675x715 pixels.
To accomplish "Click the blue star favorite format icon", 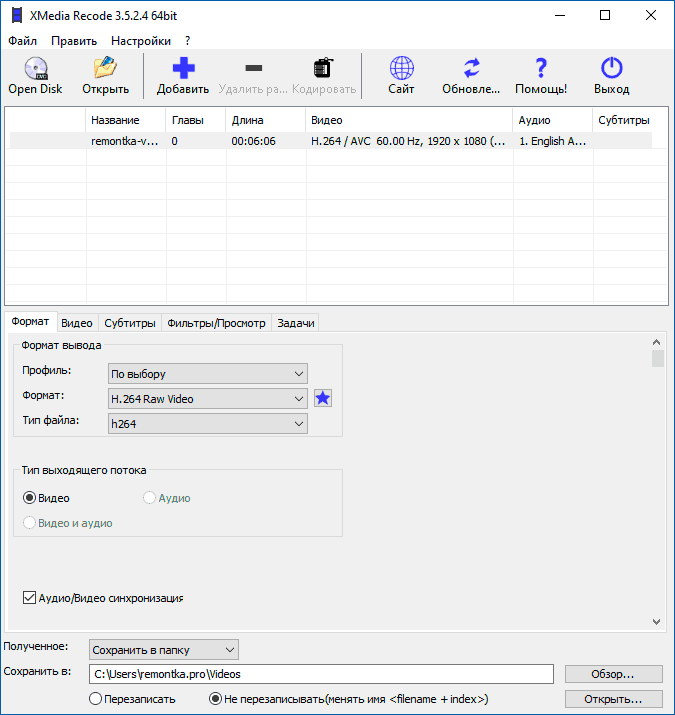I will (323, 398).
